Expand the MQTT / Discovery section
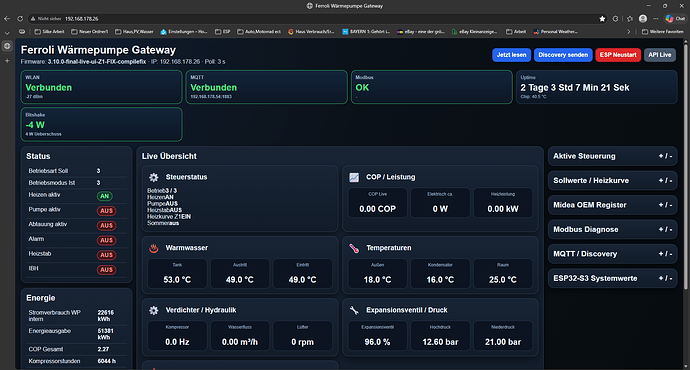 613,254
